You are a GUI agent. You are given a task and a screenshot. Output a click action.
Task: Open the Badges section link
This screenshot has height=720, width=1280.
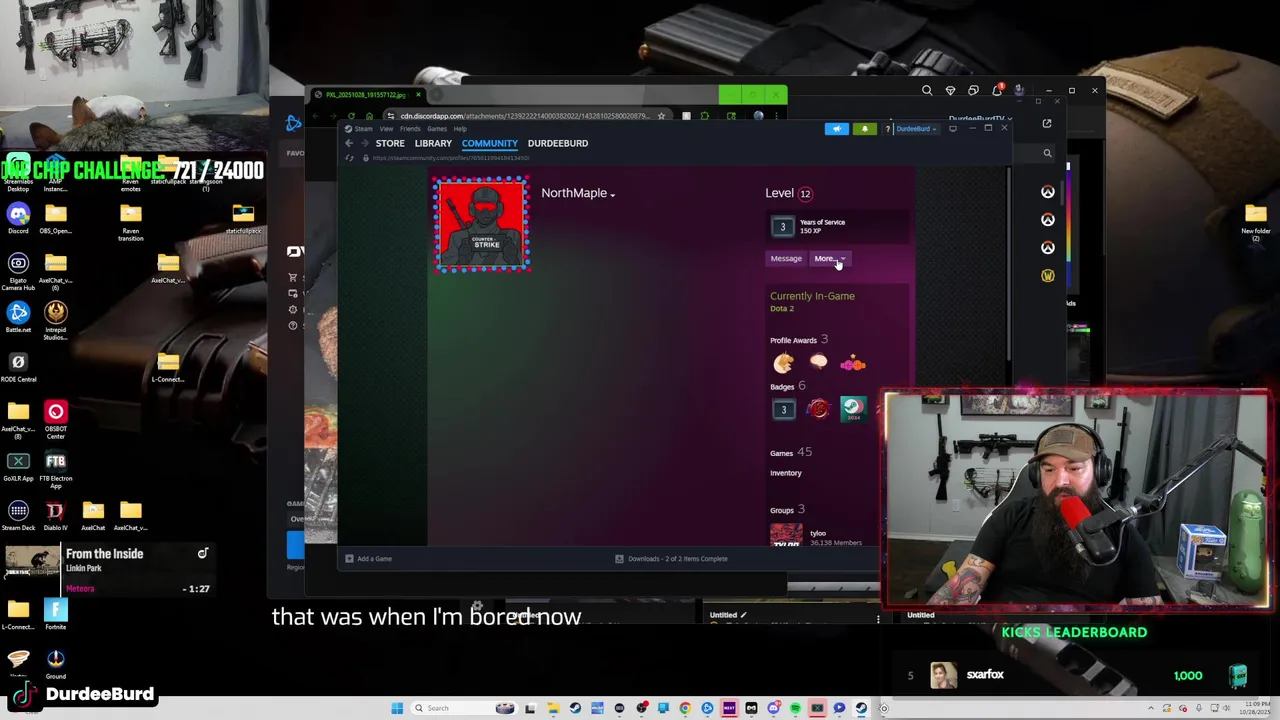coord(787,386)
